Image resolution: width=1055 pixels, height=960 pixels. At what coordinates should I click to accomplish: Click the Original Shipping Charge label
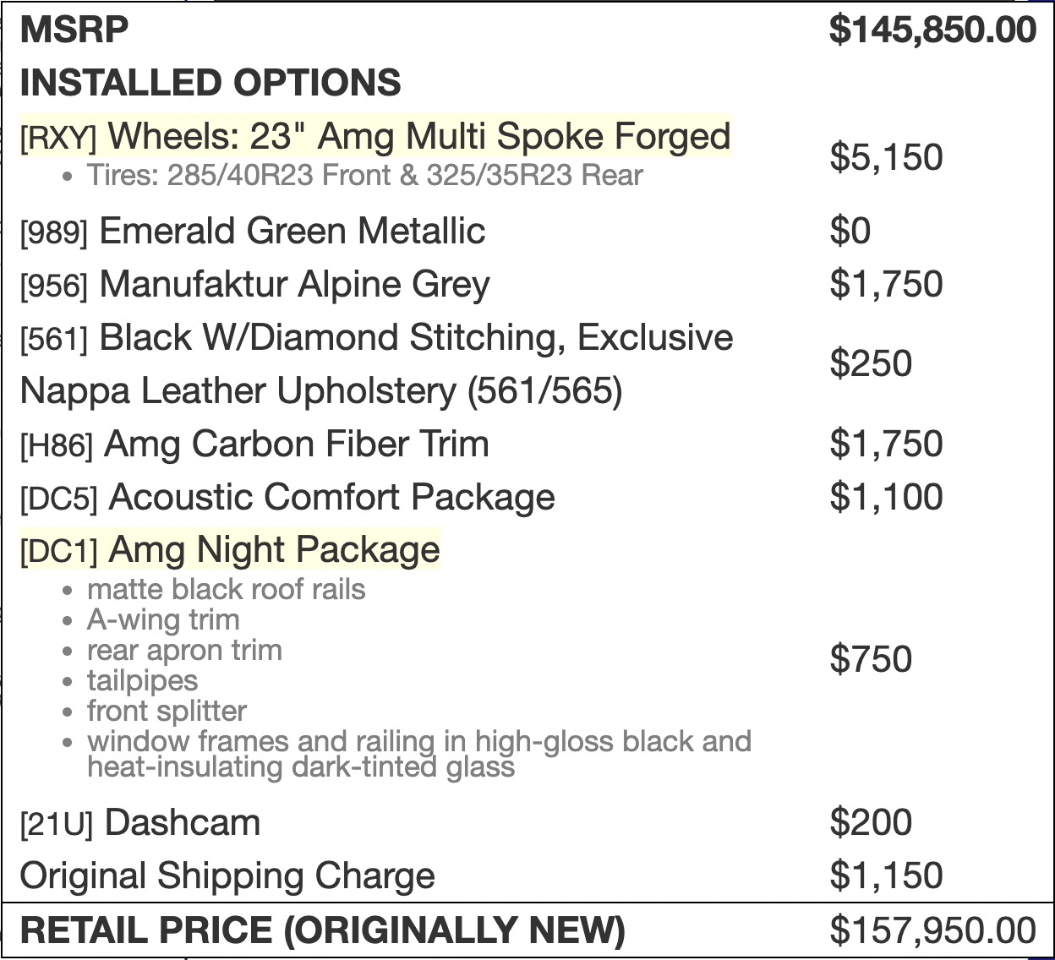(227, 876)
